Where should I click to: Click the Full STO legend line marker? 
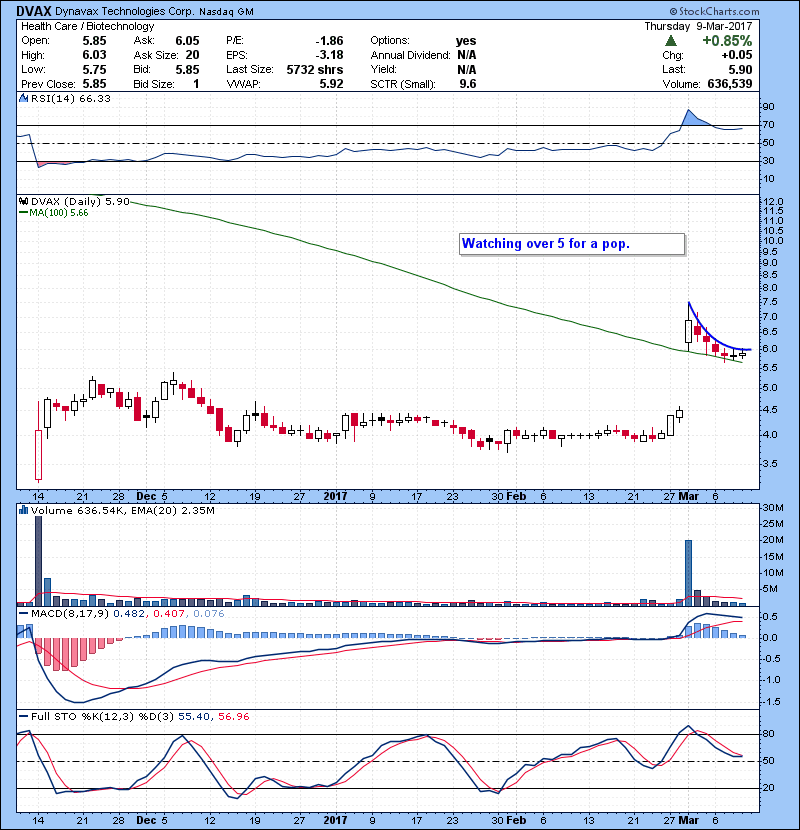coord(23,716)
